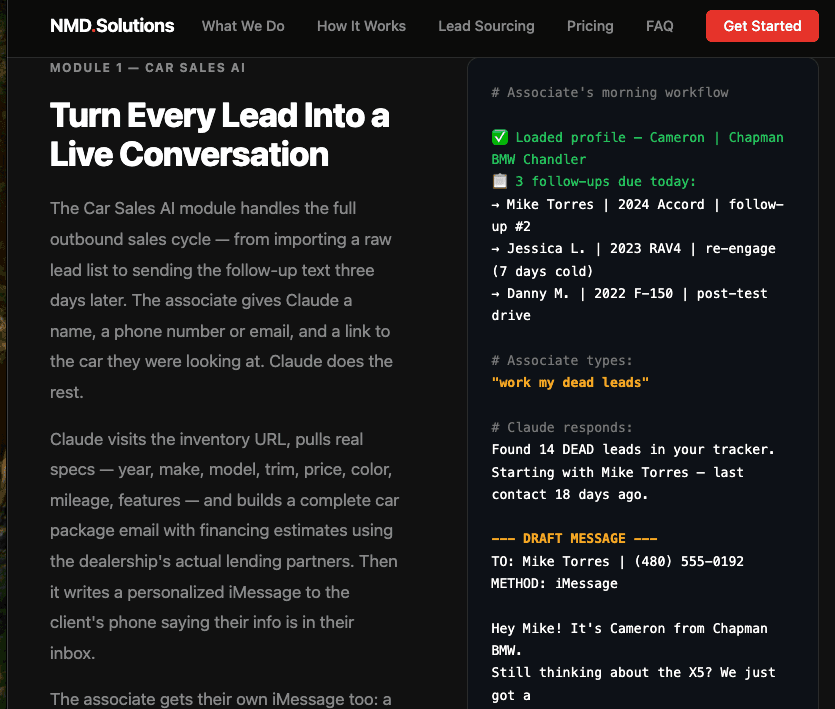Click the NMD.Solutions logo

pos(111,26)
